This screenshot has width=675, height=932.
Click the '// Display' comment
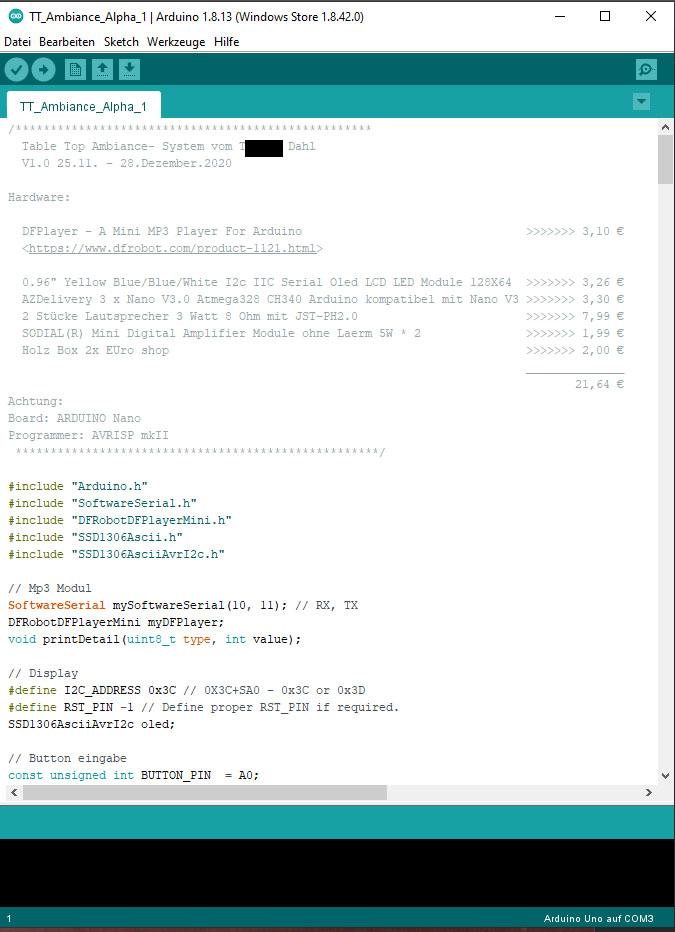click(x=43, y=673)
